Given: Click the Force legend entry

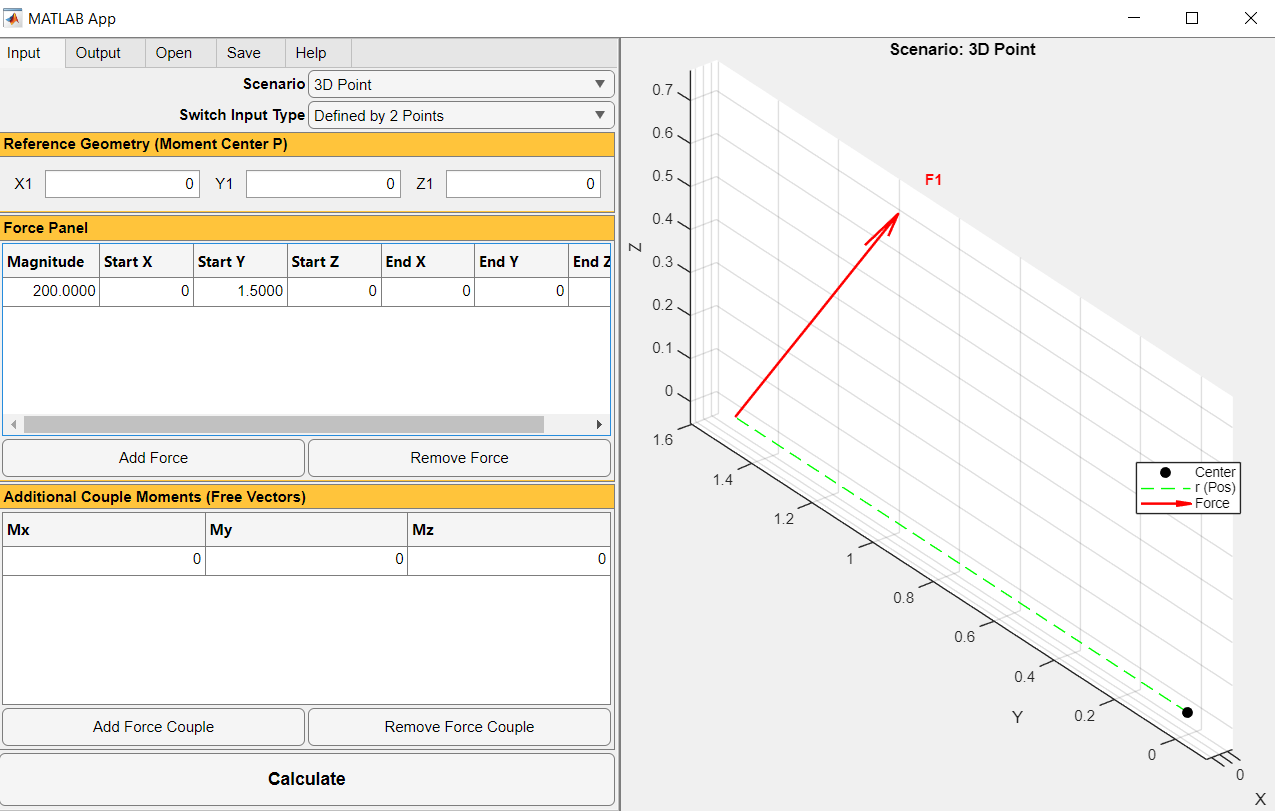Looking at the screenshot, I should click(1188, 503).
